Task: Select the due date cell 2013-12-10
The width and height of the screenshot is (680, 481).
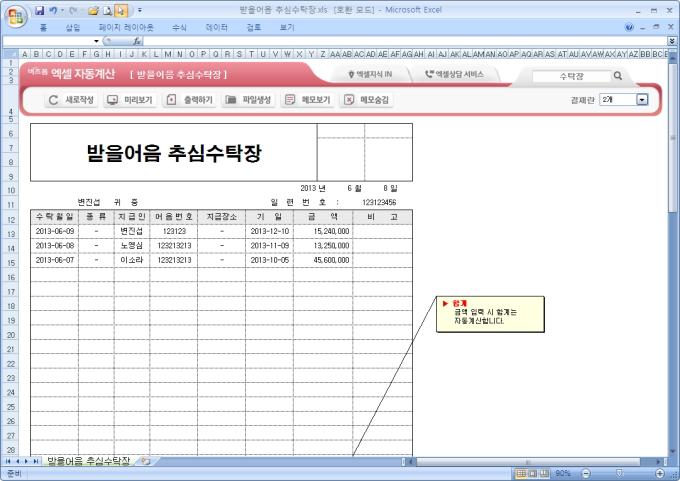Action: coord(269,231)
